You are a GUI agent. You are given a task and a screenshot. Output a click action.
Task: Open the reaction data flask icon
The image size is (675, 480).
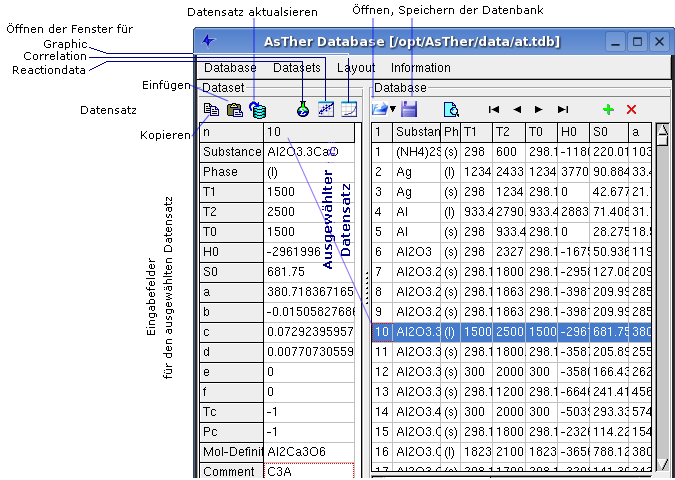click(303, 109)
